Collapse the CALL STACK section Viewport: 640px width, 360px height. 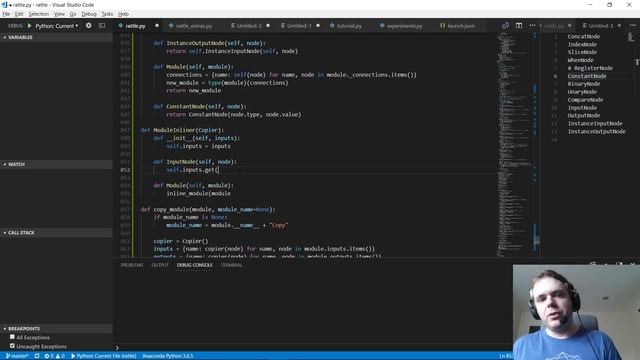coord(56,232)
